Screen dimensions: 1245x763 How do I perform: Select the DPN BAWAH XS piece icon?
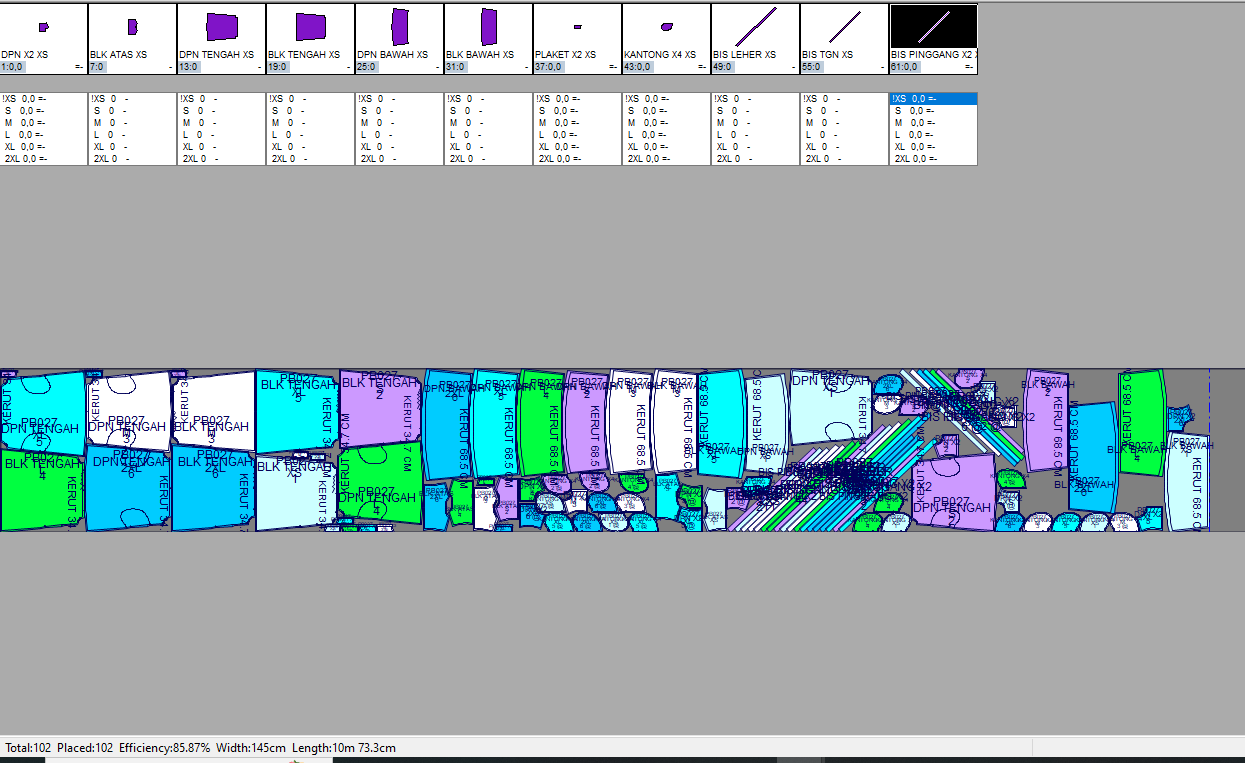400,27
